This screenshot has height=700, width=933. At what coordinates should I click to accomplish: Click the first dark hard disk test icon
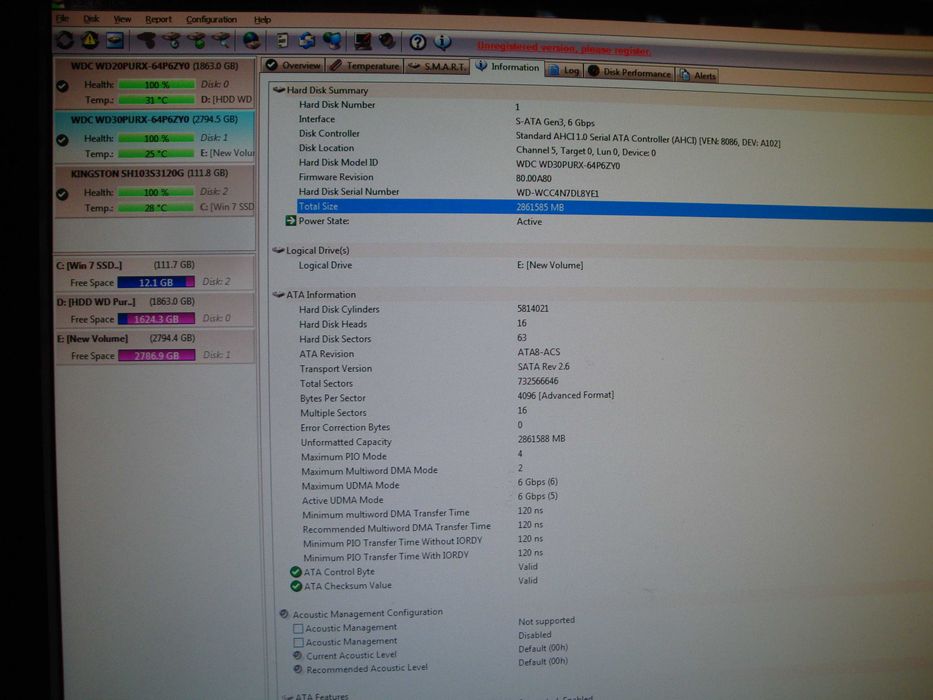click(x=147, y=40)
